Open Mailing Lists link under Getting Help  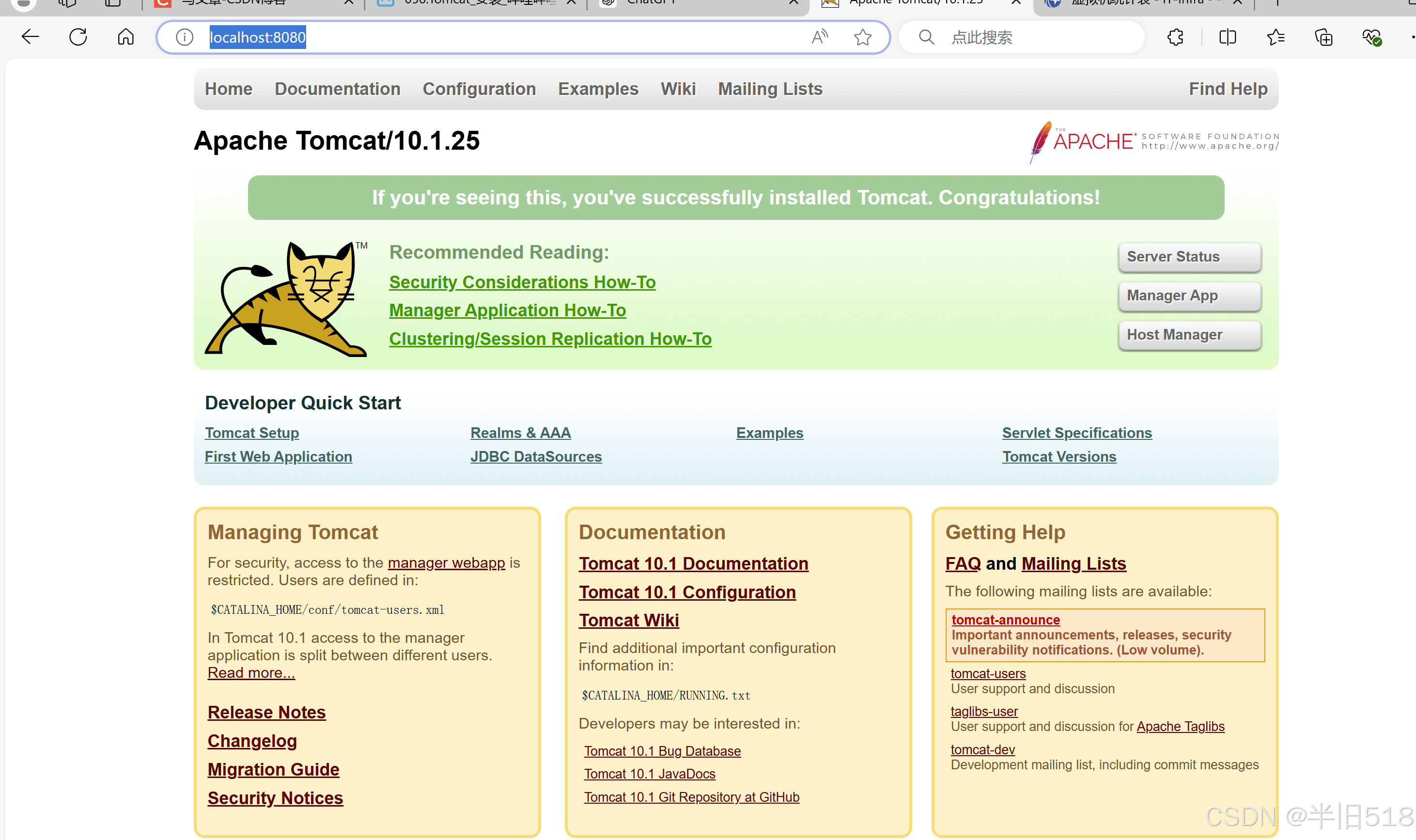(1074, 564)
